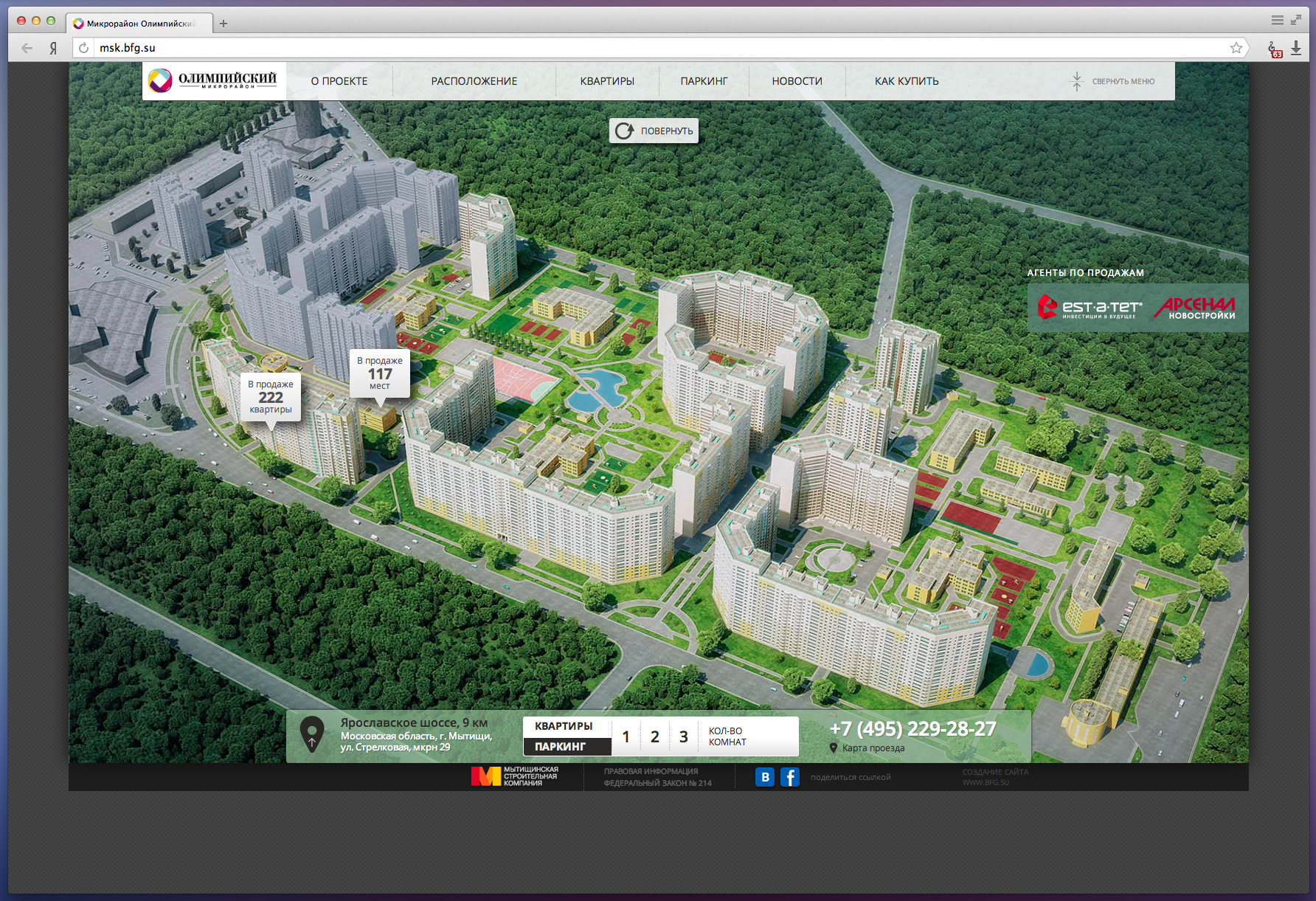Open the Арсенал Новостройки agent logo
1316x901 pixels.
[1196, 308]
